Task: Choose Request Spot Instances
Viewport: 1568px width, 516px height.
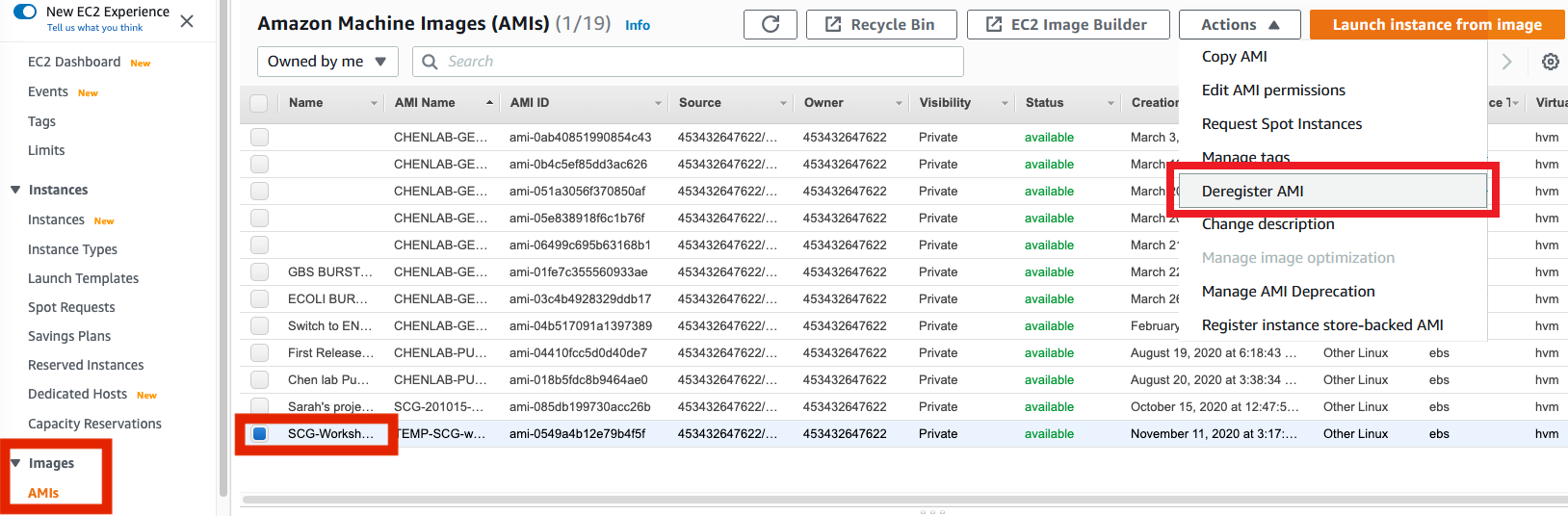Action: point(1282,124)
